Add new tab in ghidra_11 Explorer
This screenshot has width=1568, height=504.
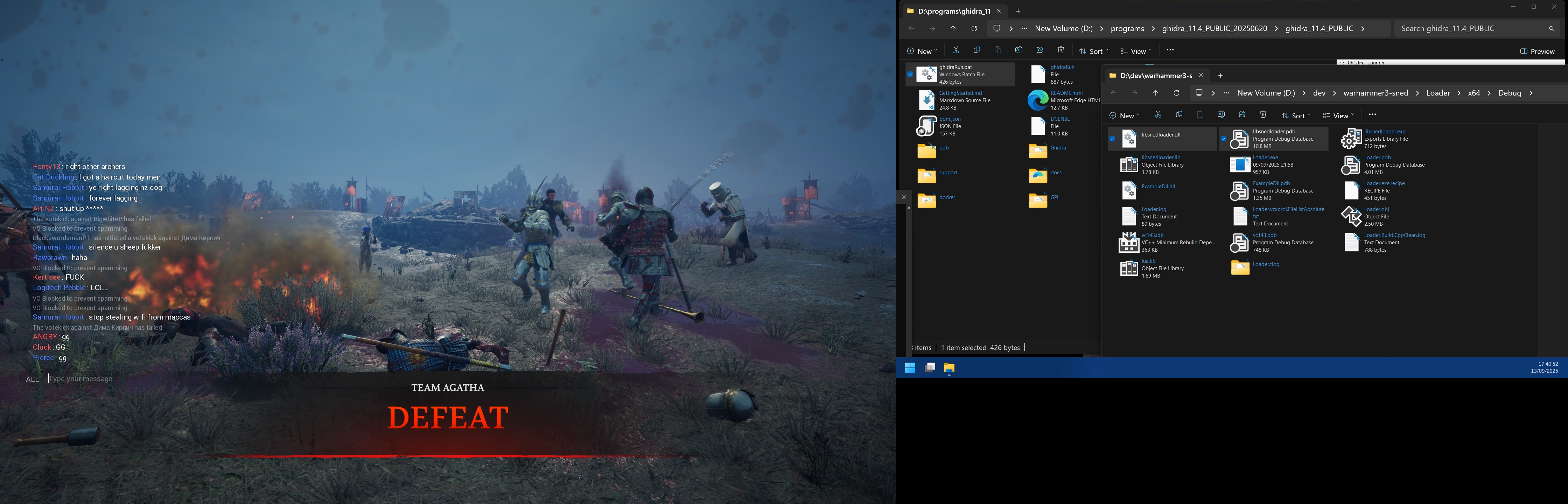coord(1018,11)
